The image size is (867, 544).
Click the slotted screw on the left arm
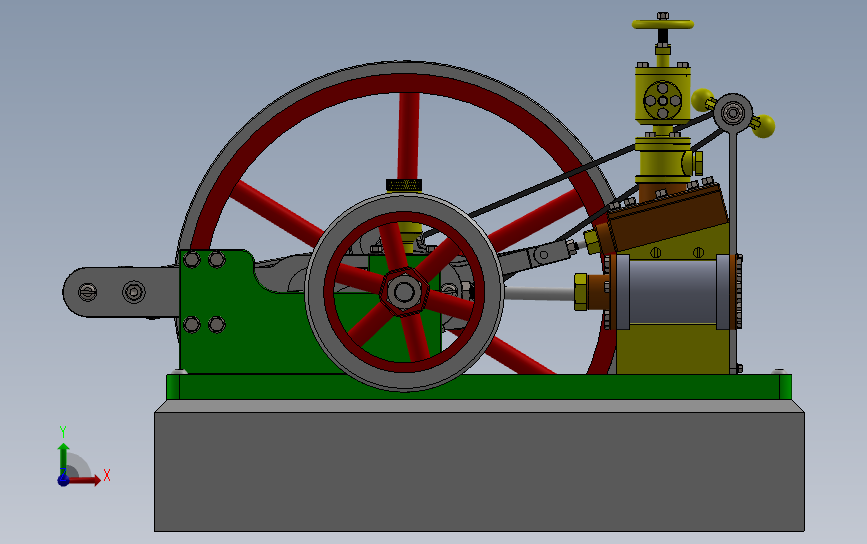(x=87, y=291)
